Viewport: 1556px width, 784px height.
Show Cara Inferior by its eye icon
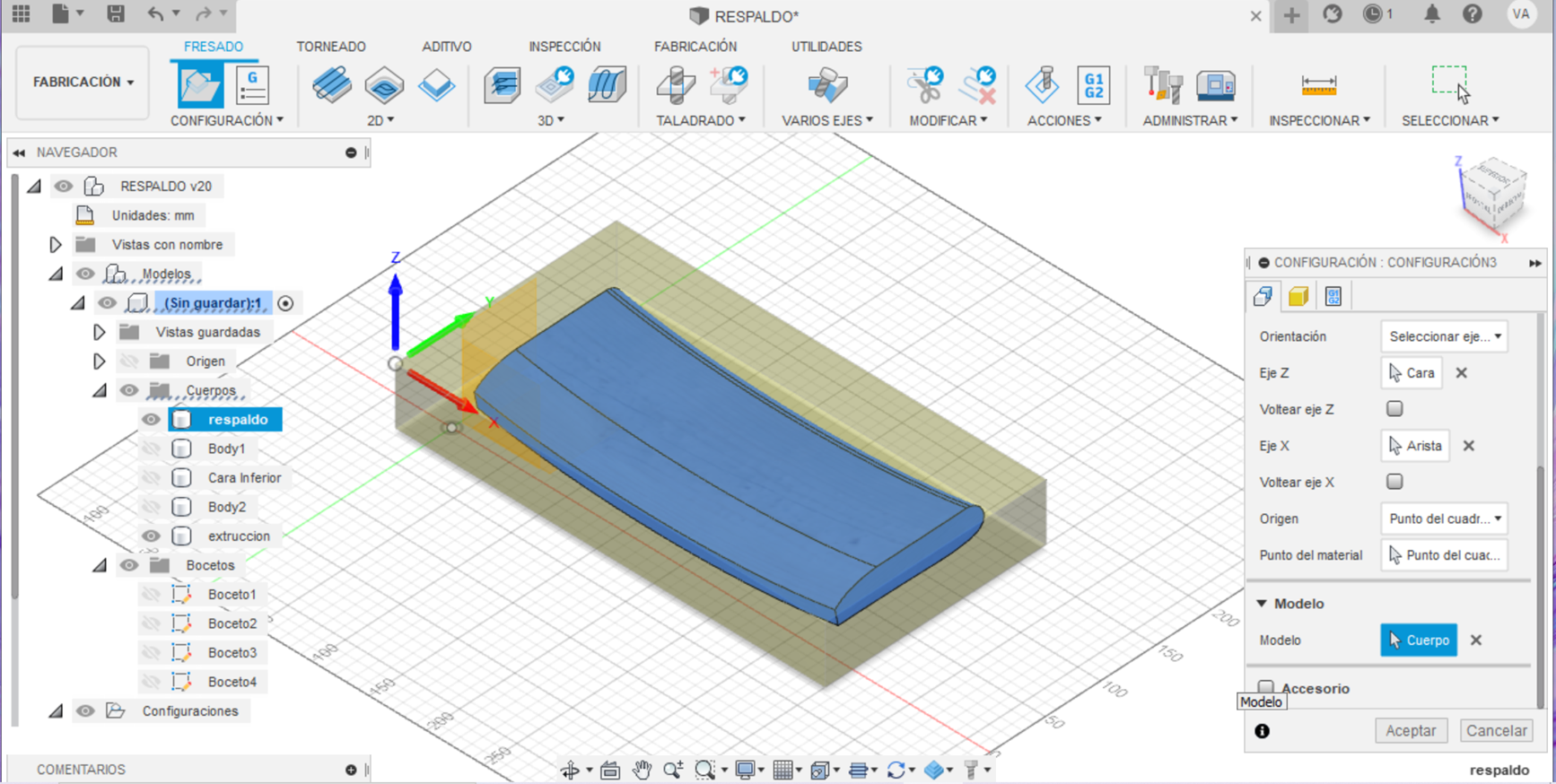[x=151, y=478]
